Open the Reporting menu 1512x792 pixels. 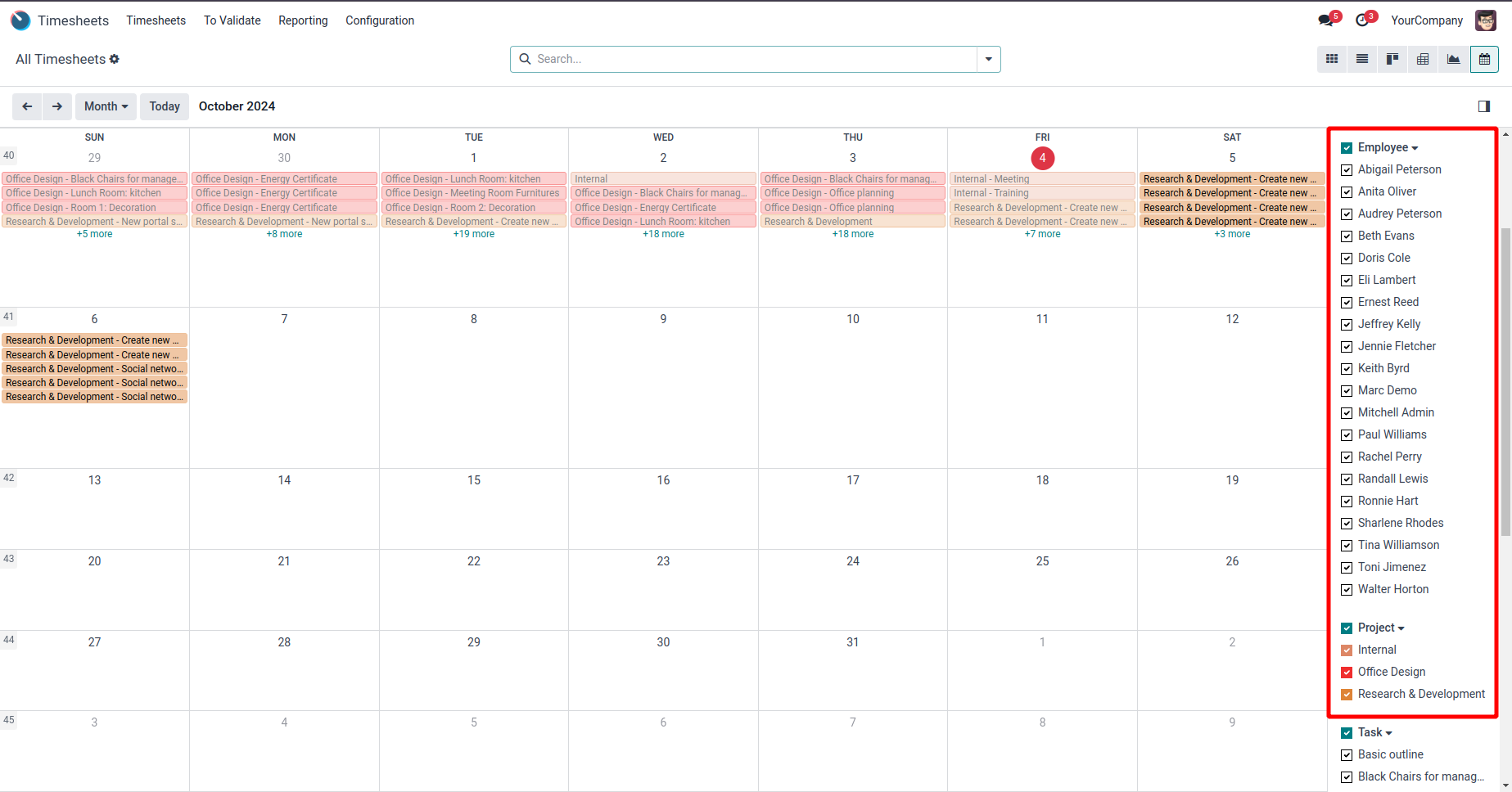(x=303, y=20)
